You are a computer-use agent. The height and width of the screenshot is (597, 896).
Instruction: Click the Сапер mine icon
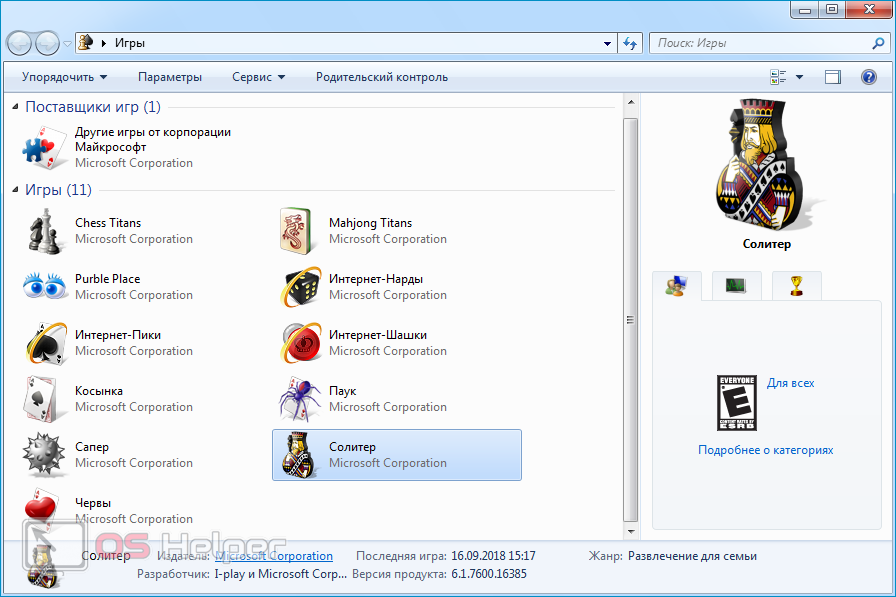[x=45, y=455]
